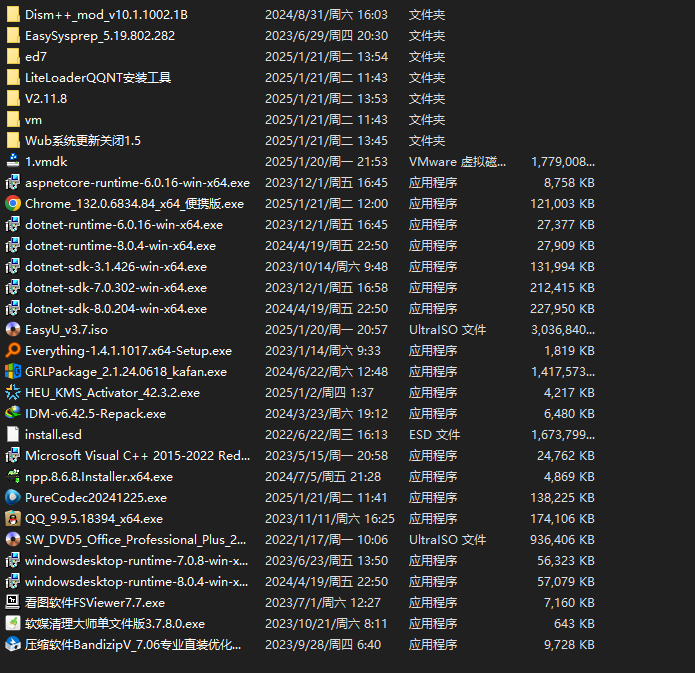The image size is (695, 673).
Task: Click the GRLPackage kafan file icon
Action: 13,371
